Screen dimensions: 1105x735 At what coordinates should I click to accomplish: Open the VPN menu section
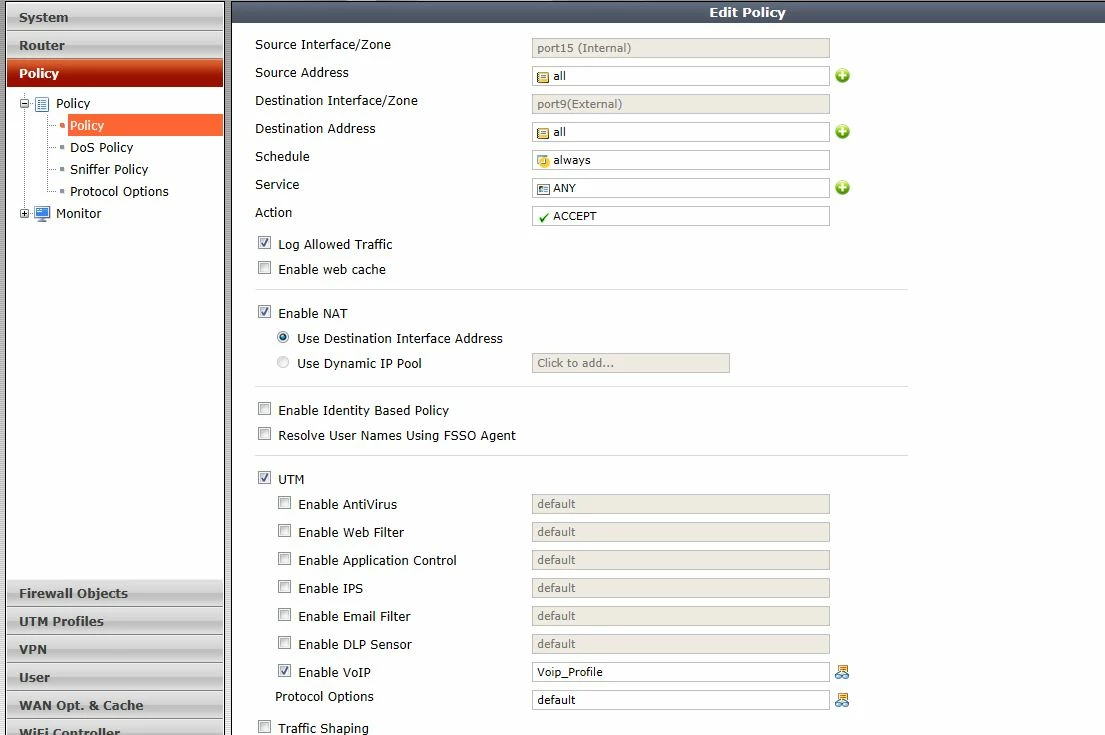click(x=115, y=650)
